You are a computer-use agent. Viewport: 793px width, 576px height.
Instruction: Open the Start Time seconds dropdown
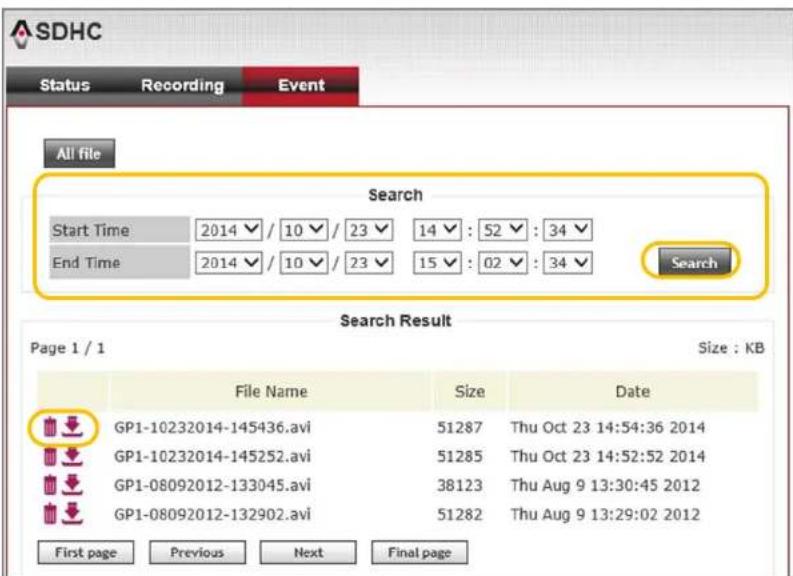click(x=567, y=231)
